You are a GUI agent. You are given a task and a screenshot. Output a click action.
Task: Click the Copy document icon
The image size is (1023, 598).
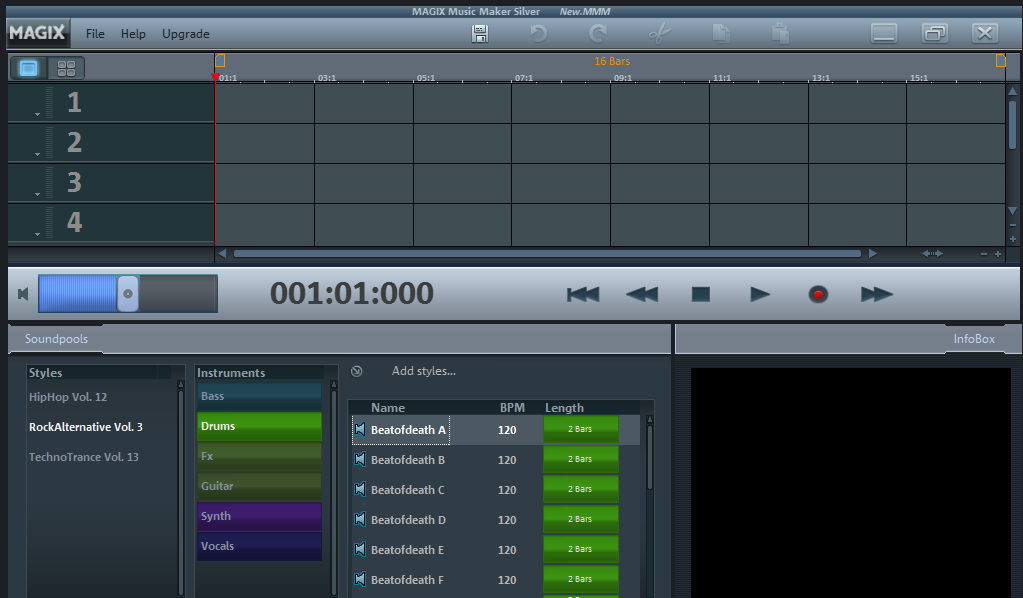click(721, 33)
